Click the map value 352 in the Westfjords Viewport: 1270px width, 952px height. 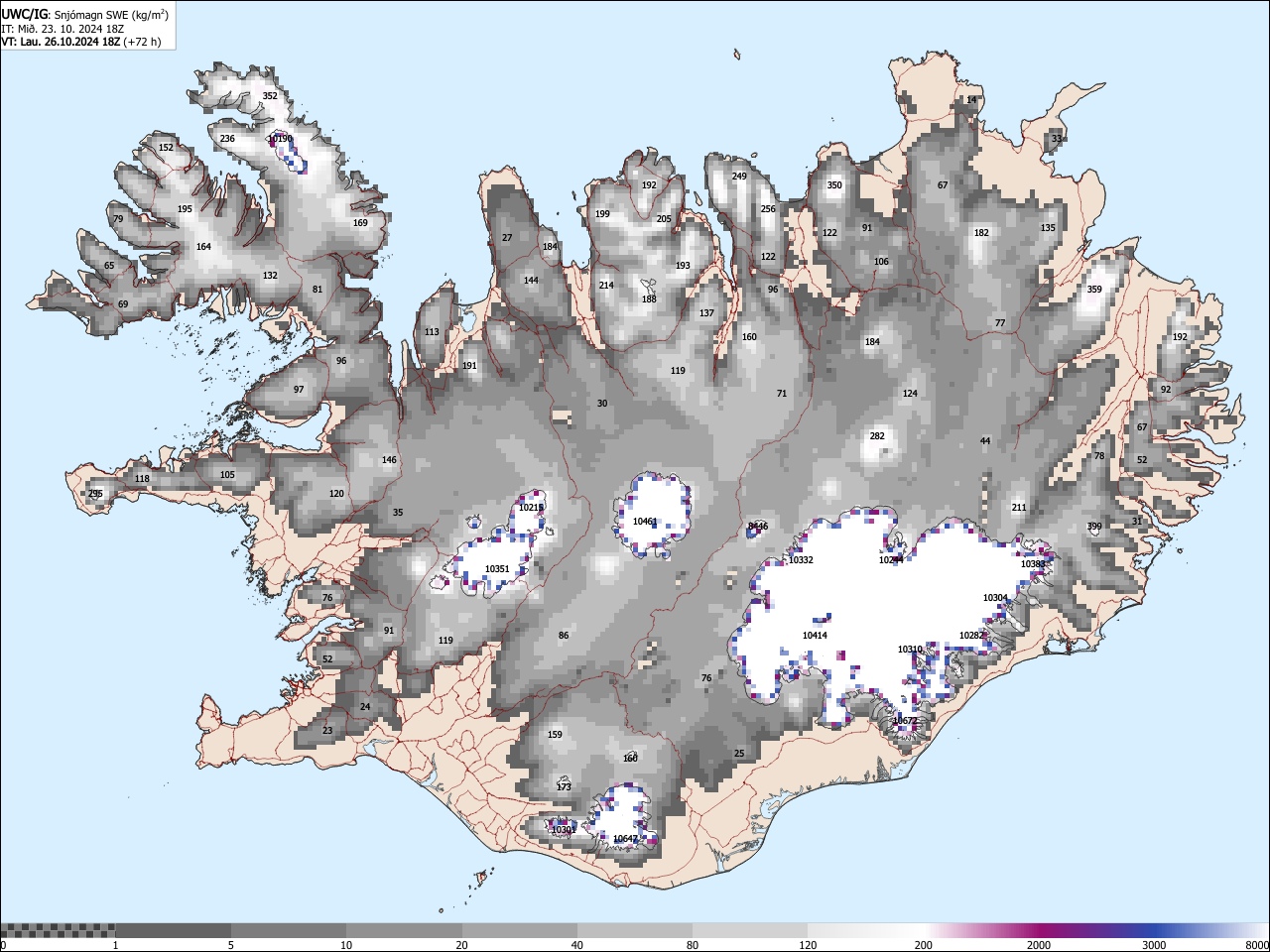pyautogui.click(x=270, y=96)
